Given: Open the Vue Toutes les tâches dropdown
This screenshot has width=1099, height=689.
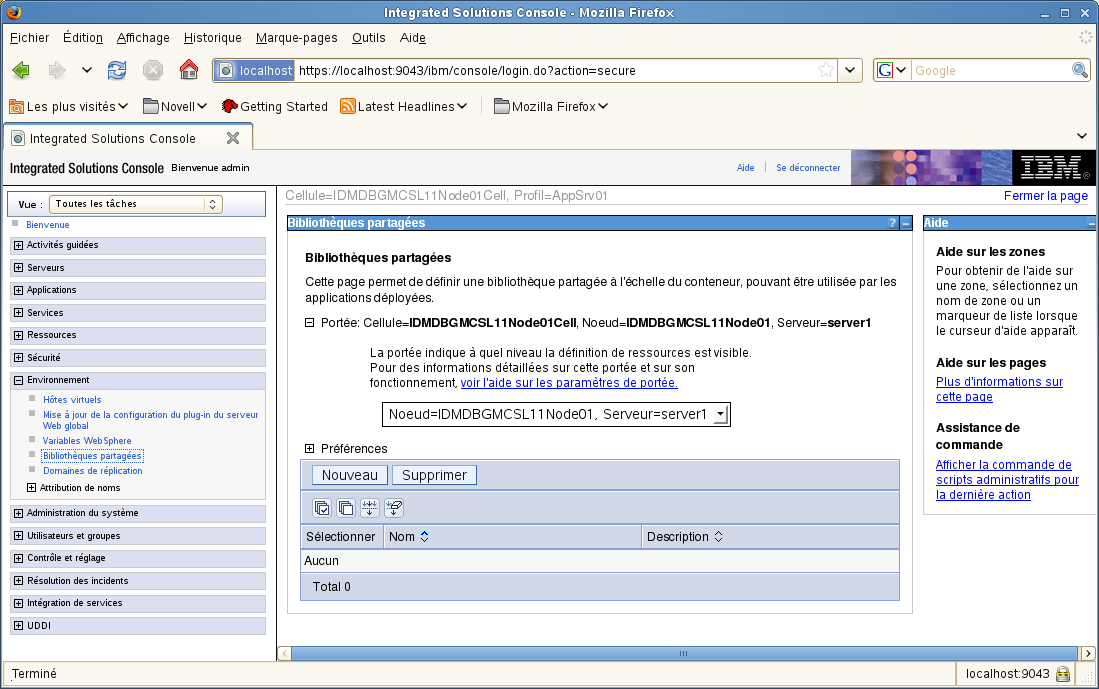Looking at the screenshot, I should (x=135, y=204).
